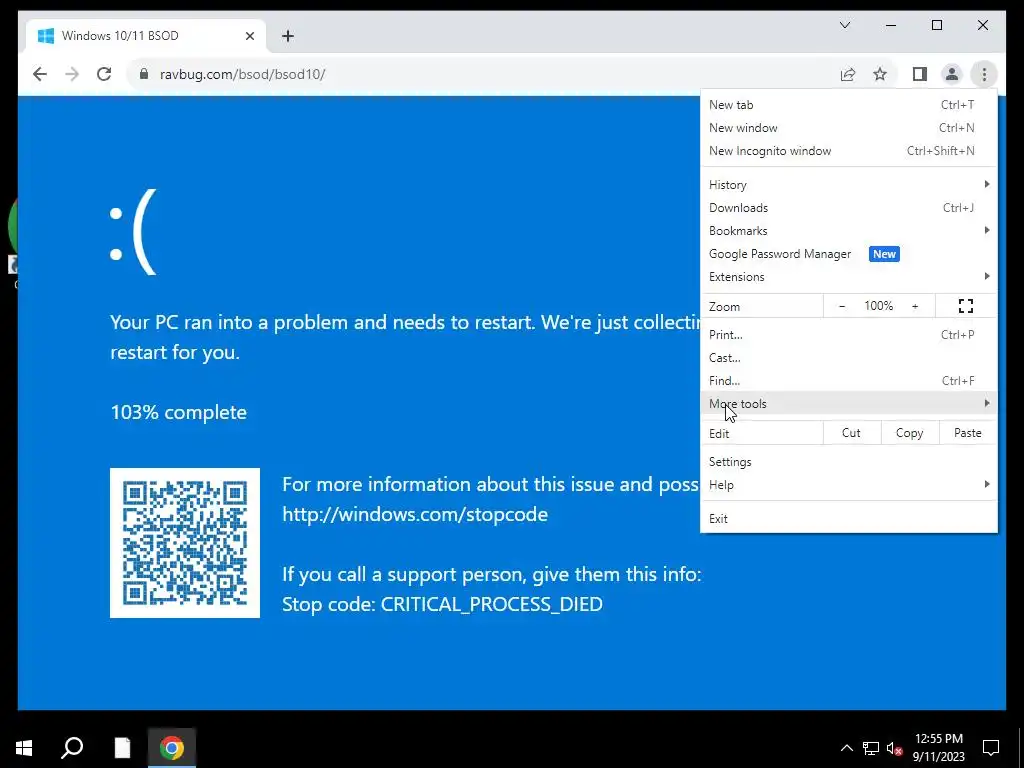Open Chrome Settings
The width and height of the screenshot is (1024, 768).
click(848, 462)
